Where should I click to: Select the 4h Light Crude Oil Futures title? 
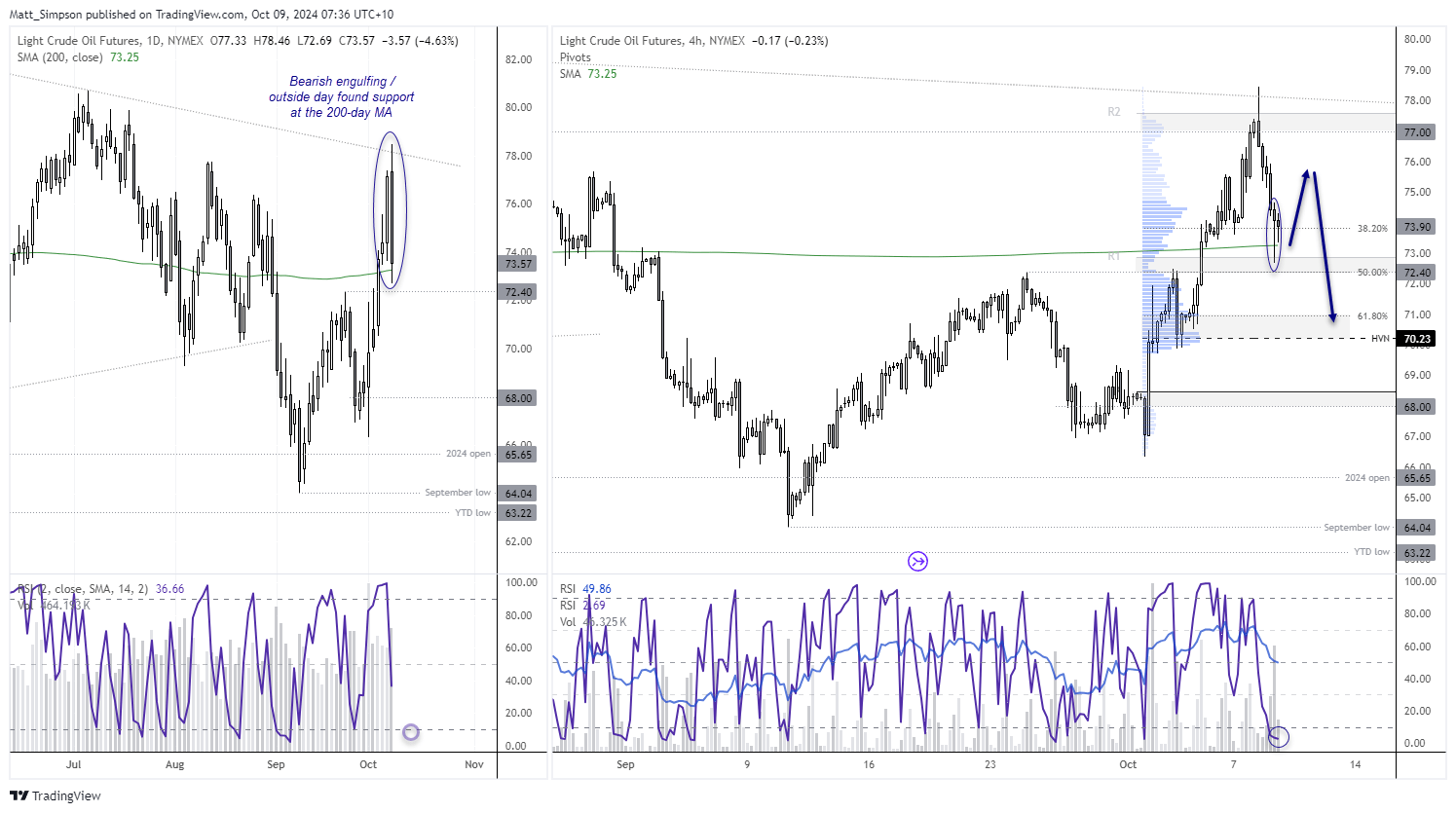tap(653, 41)
